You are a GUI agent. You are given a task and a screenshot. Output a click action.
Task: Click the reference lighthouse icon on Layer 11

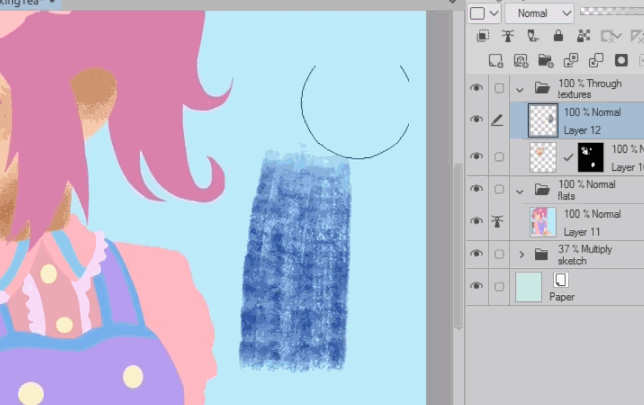pos(497,221)
